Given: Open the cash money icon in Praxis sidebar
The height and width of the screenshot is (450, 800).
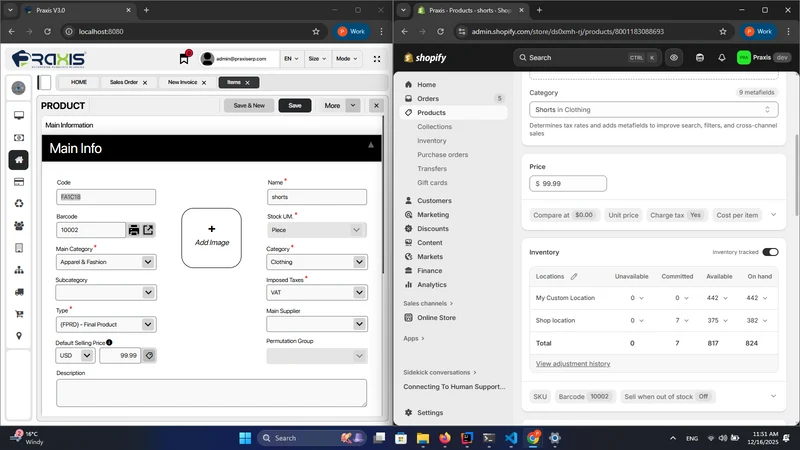Looking at the screenshot, I should [x=19, y=138].
